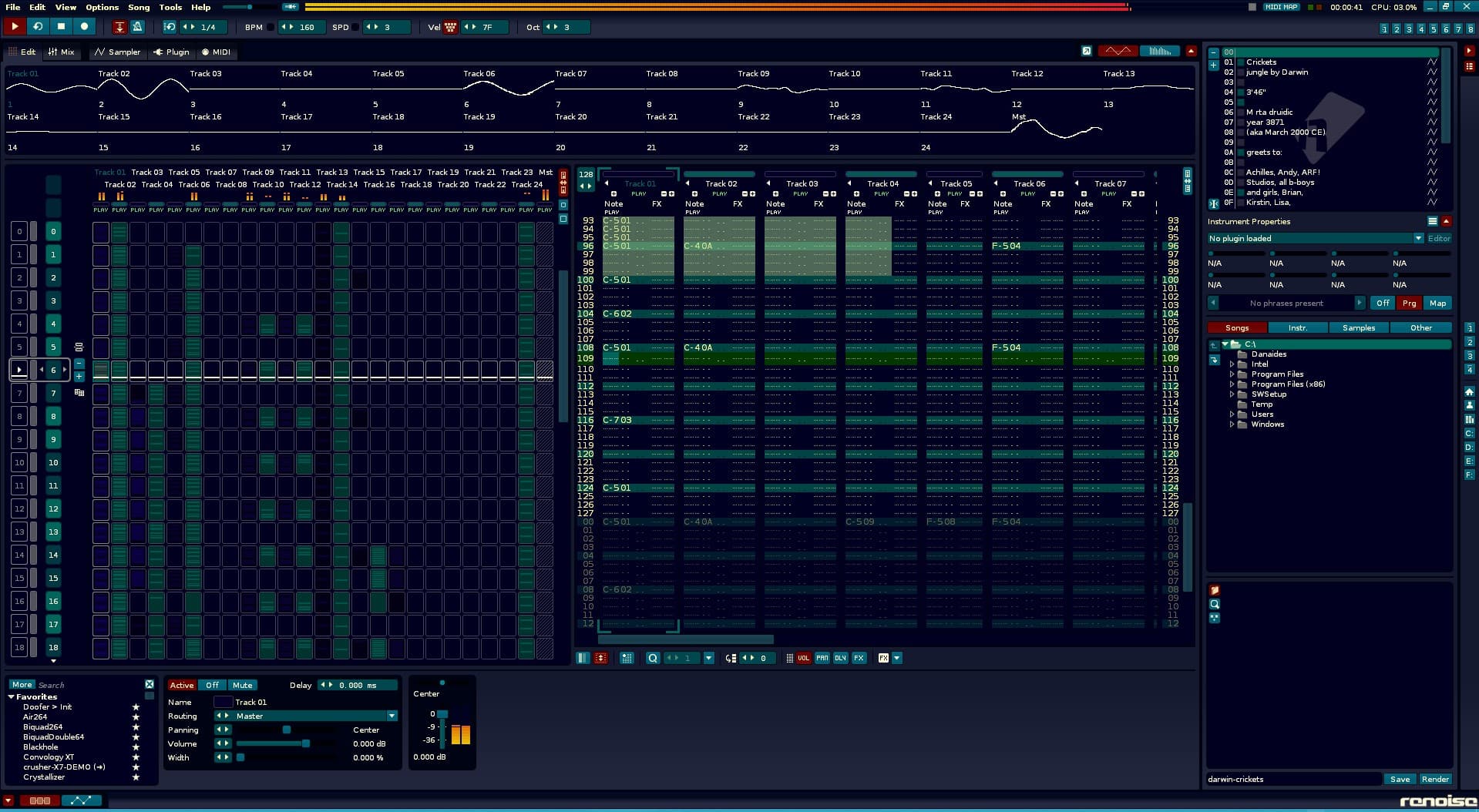Select view preset 1
The image size is (1479, 812).
[1384, 29]
